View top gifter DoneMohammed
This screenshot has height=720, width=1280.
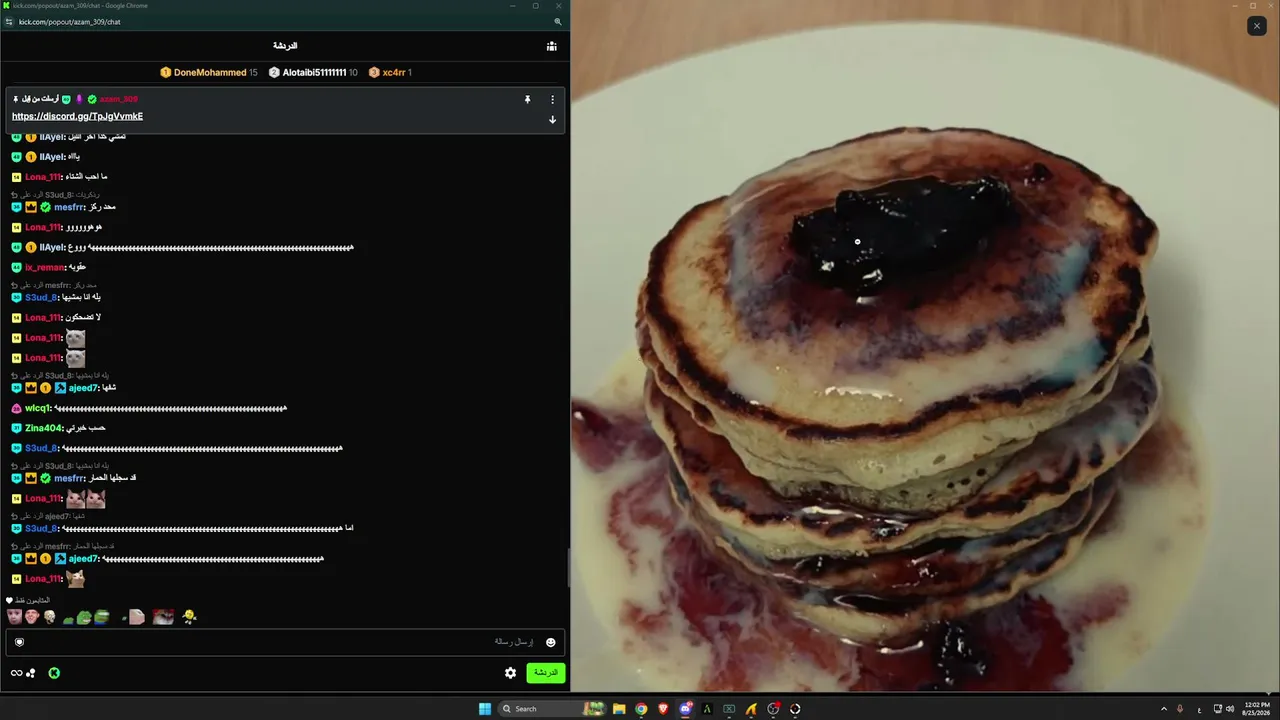tap(209, 72)
